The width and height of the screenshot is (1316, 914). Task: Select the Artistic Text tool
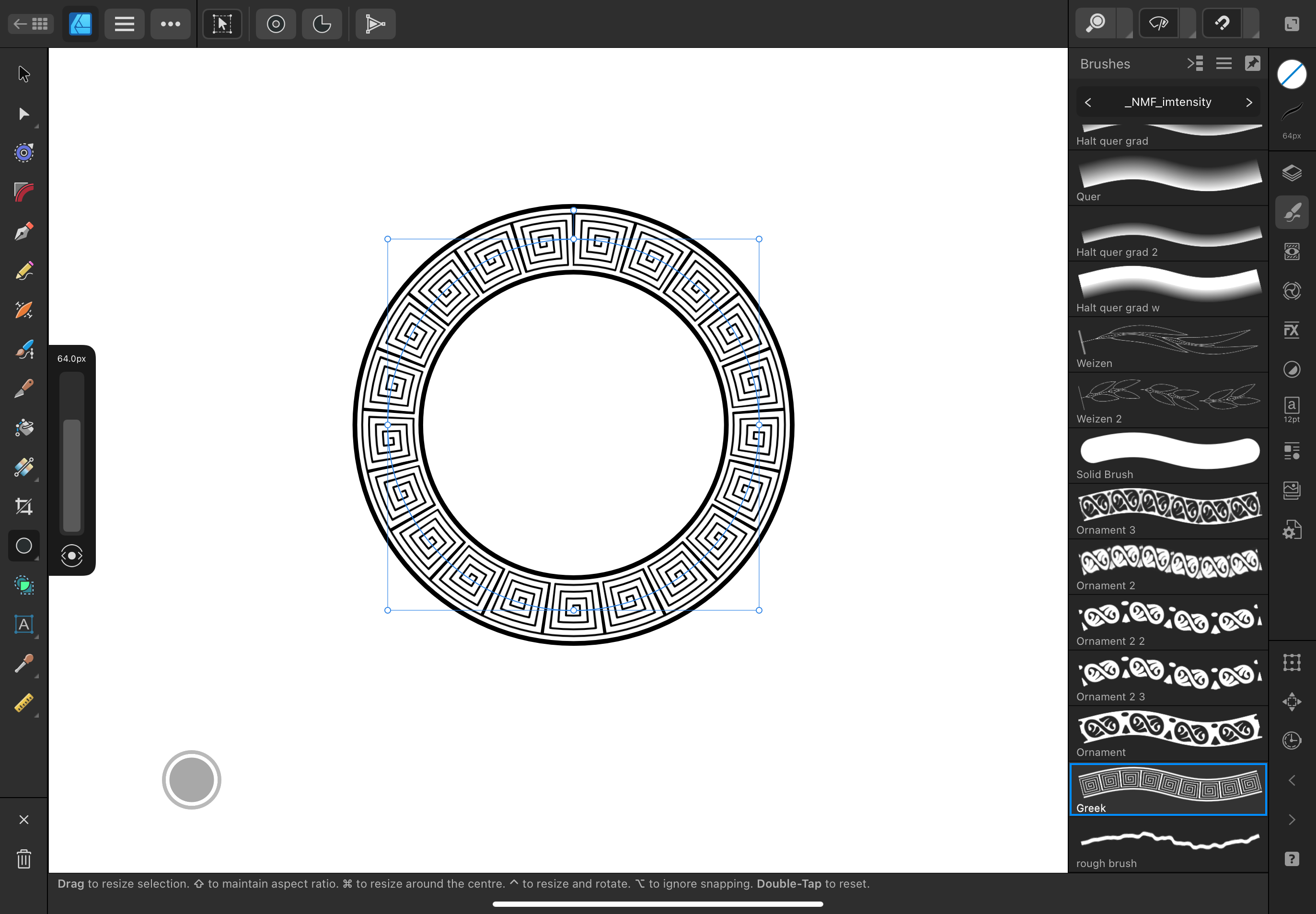23,624
